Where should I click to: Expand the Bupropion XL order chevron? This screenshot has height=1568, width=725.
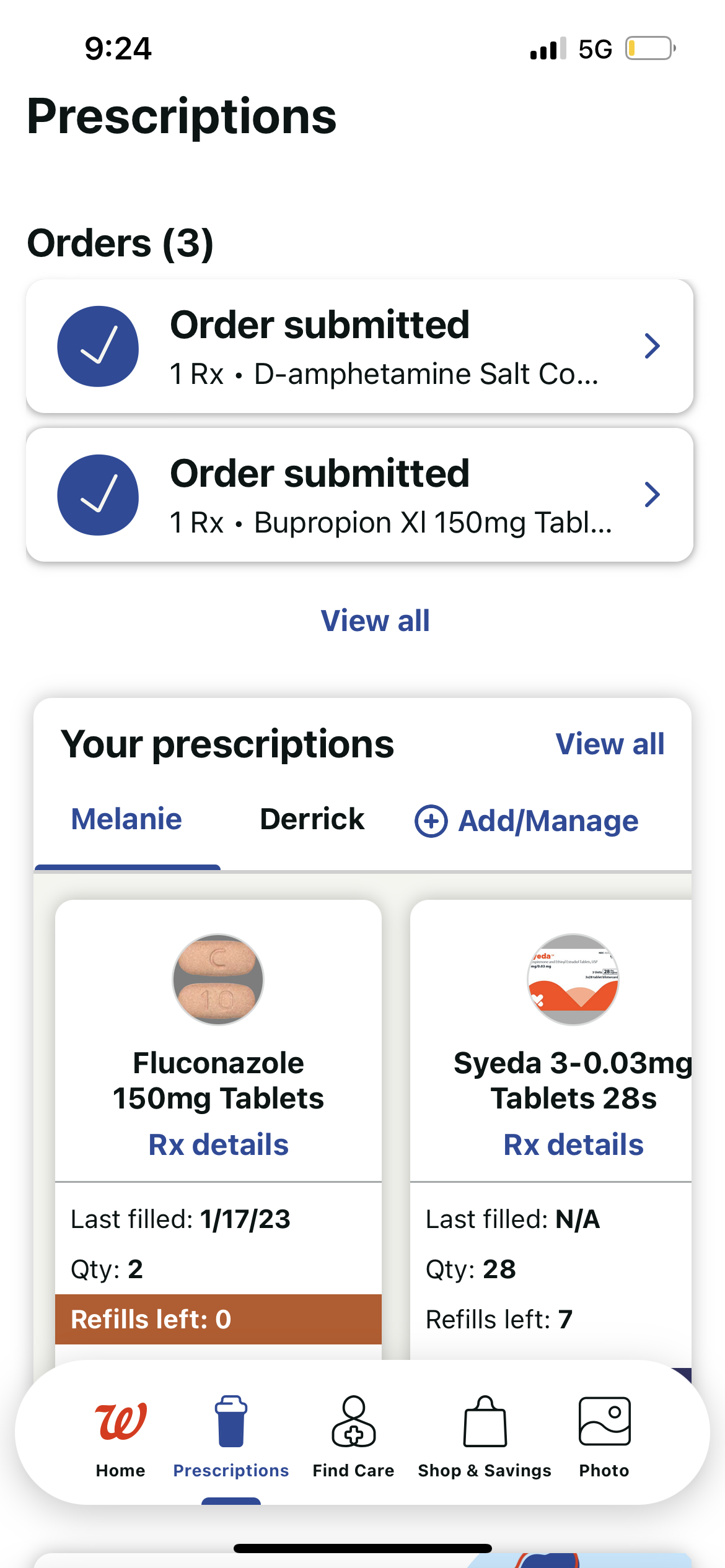pos(652,495)
